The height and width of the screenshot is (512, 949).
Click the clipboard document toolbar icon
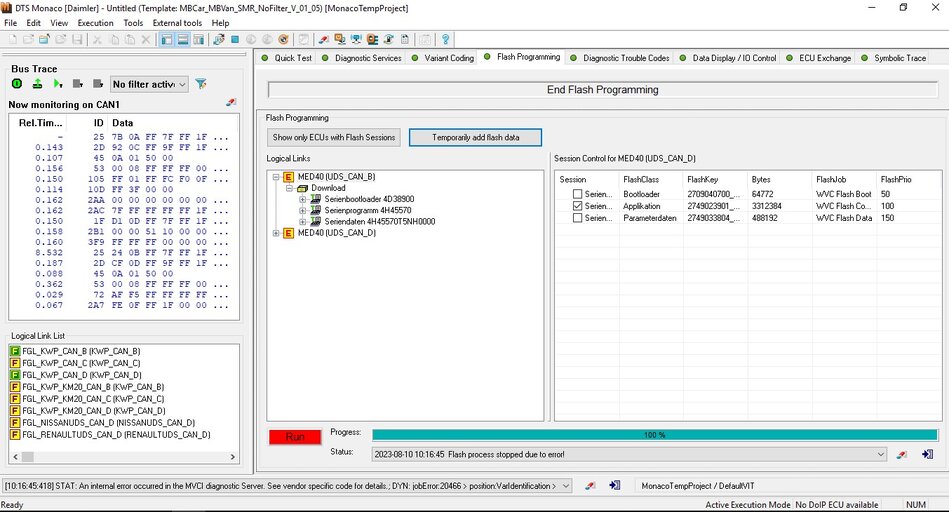(405, 39)
